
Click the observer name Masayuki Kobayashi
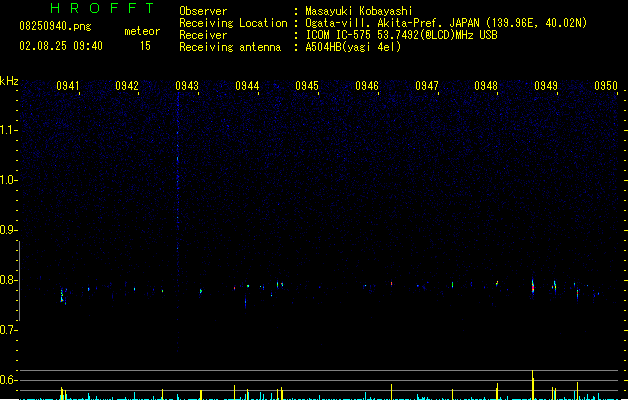coord(359,11)
